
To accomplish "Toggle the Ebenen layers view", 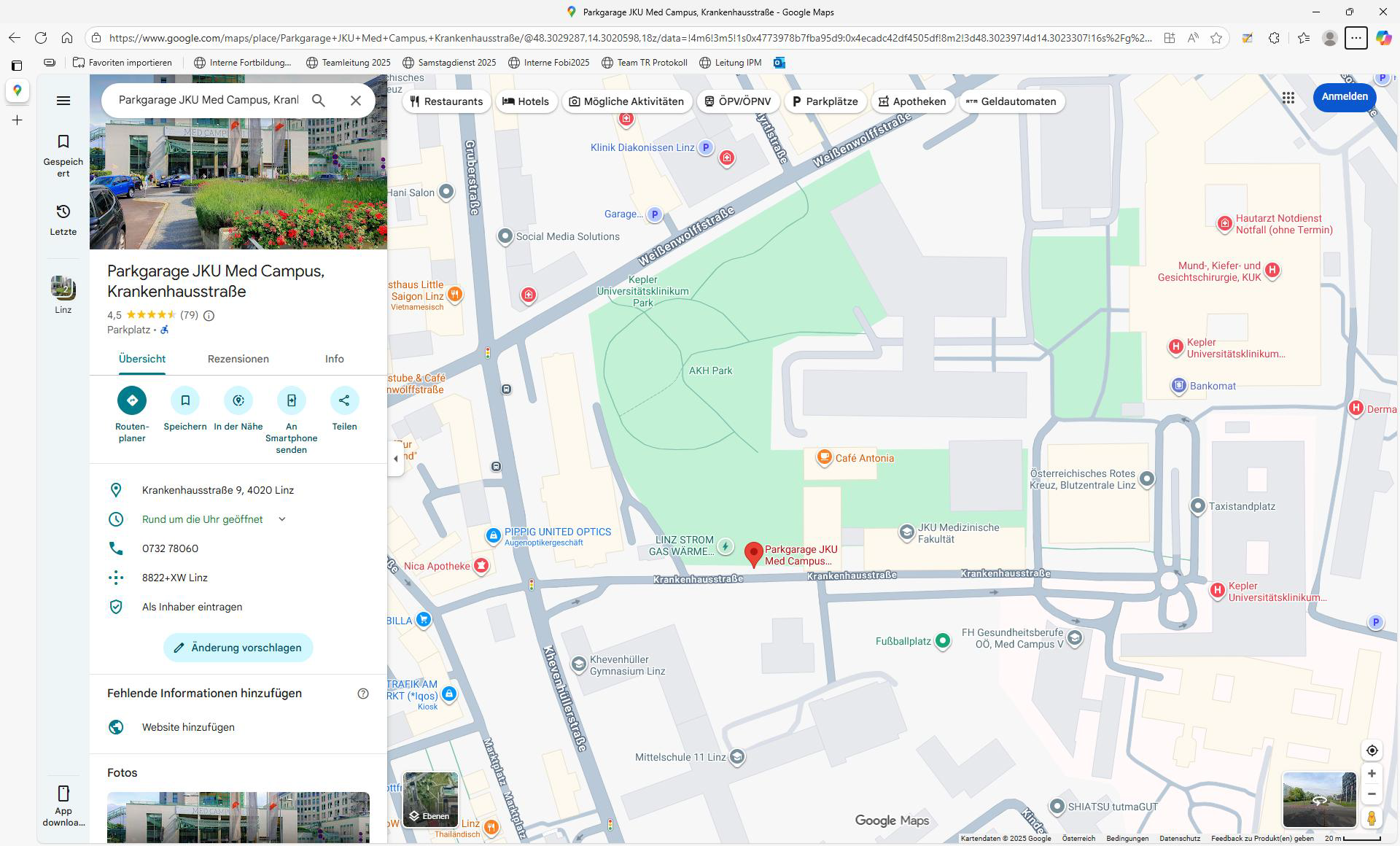I will coord(430,800).
